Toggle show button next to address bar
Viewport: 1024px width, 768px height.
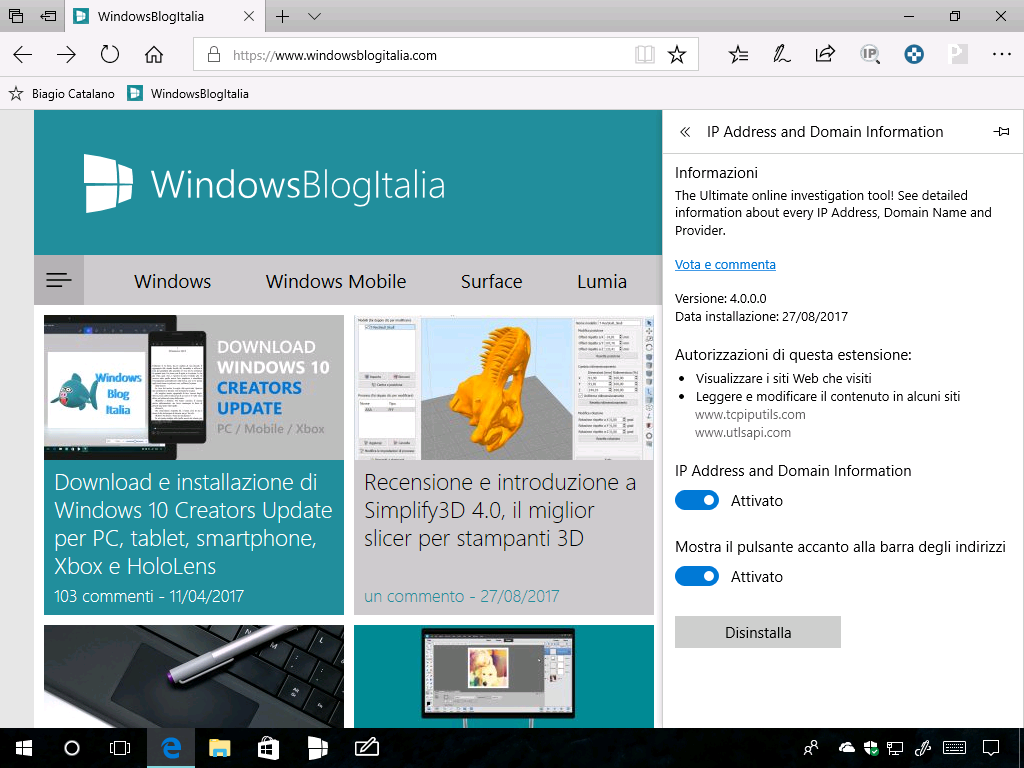point(697,576)
